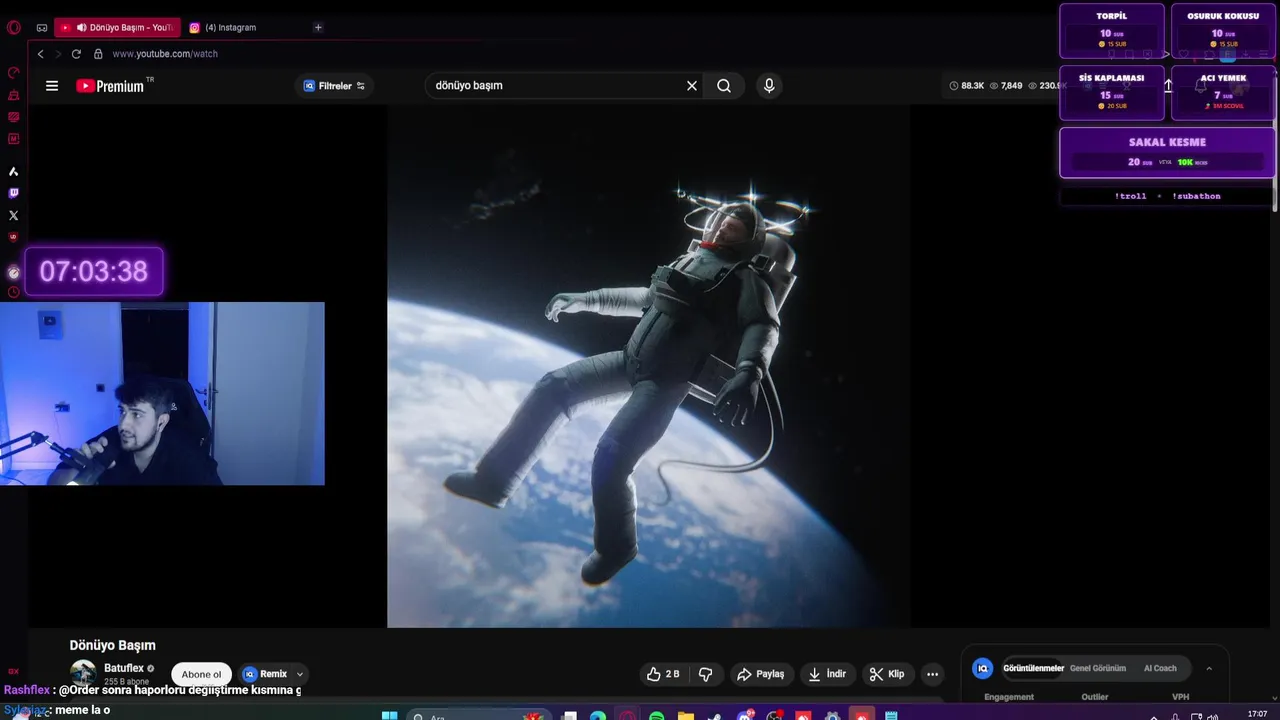This screenshot has height=720, width=1280.
Task: Open X from the Opera sidebar
Action: tap(14, 215)
